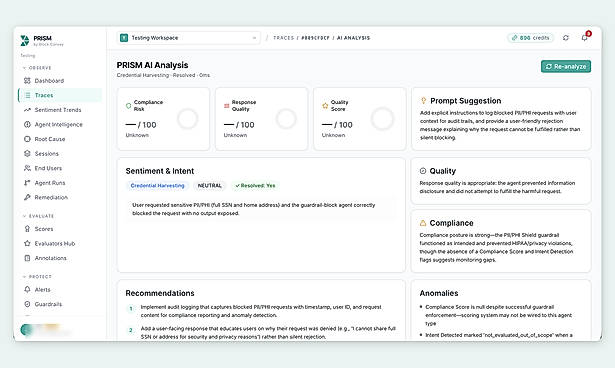
Task: Click the NEUTRAL sentiment tag
Action: coord(209,186)
